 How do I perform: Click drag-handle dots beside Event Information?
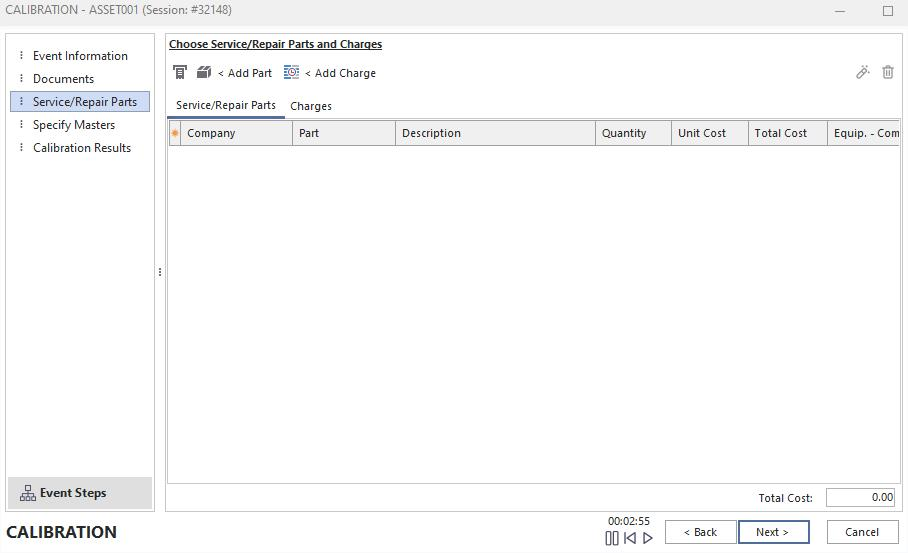click(21, 55)
